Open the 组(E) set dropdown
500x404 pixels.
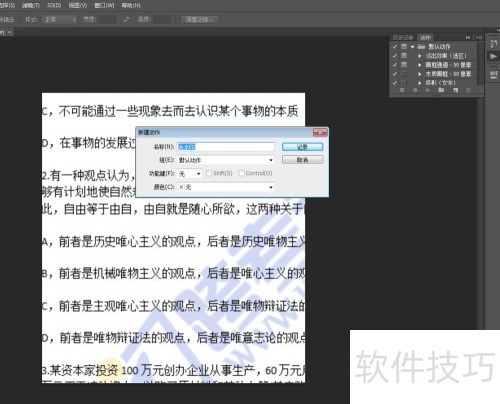click(x=226, y=160)
